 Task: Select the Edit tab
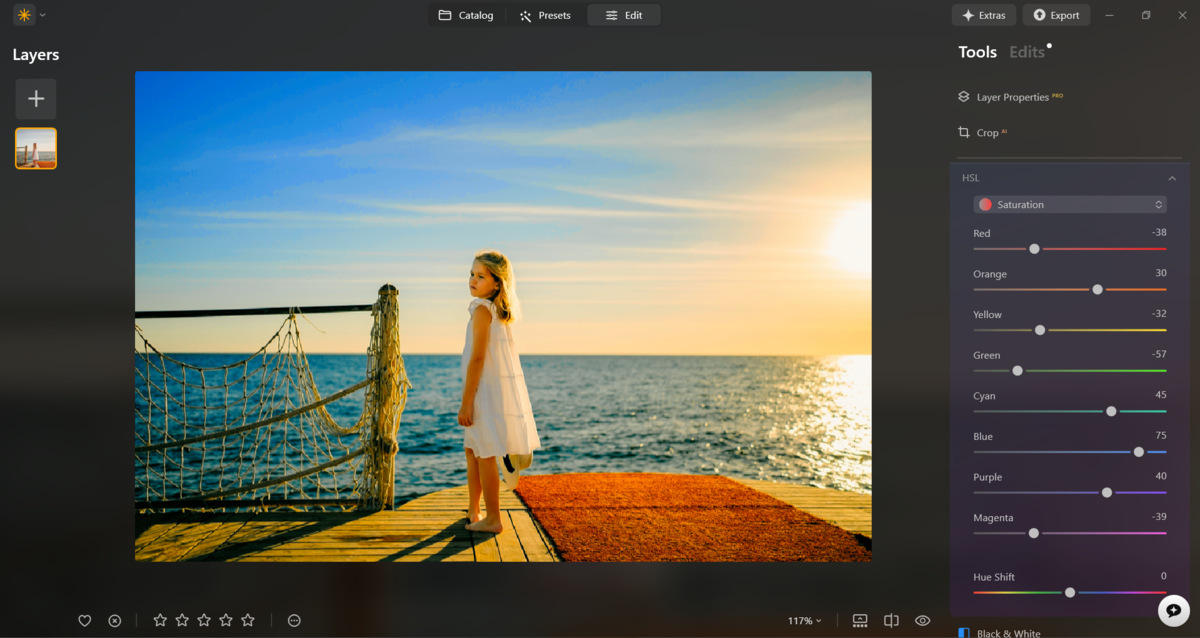tap(624, 15)
